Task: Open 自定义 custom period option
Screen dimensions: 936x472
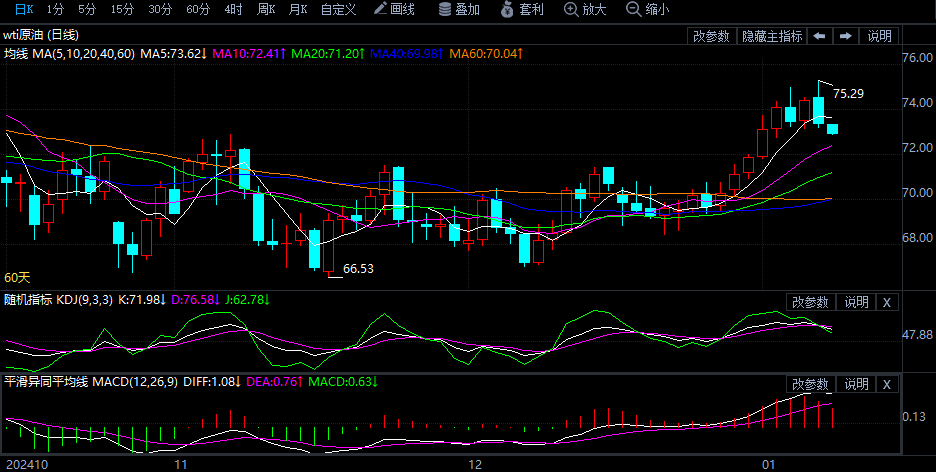Action: (x=338, y=9)
